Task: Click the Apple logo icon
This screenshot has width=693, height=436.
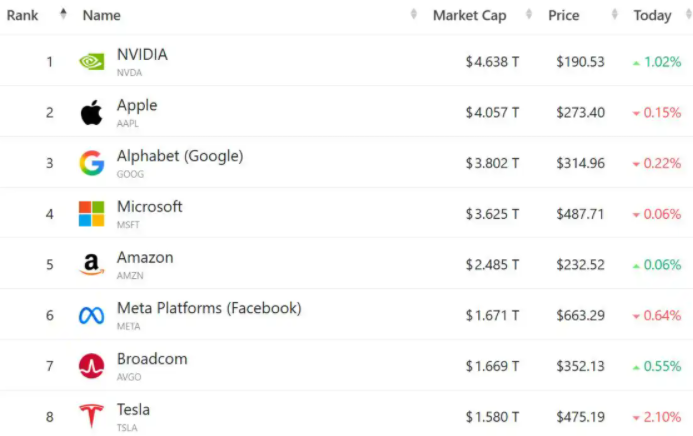Action: pyautogui.click(x=91, y=113)
